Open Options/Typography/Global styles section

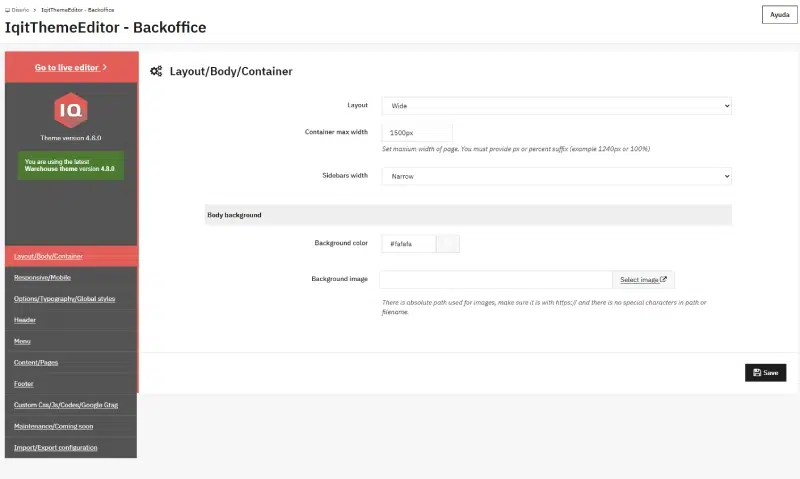(x=64, y=298)
